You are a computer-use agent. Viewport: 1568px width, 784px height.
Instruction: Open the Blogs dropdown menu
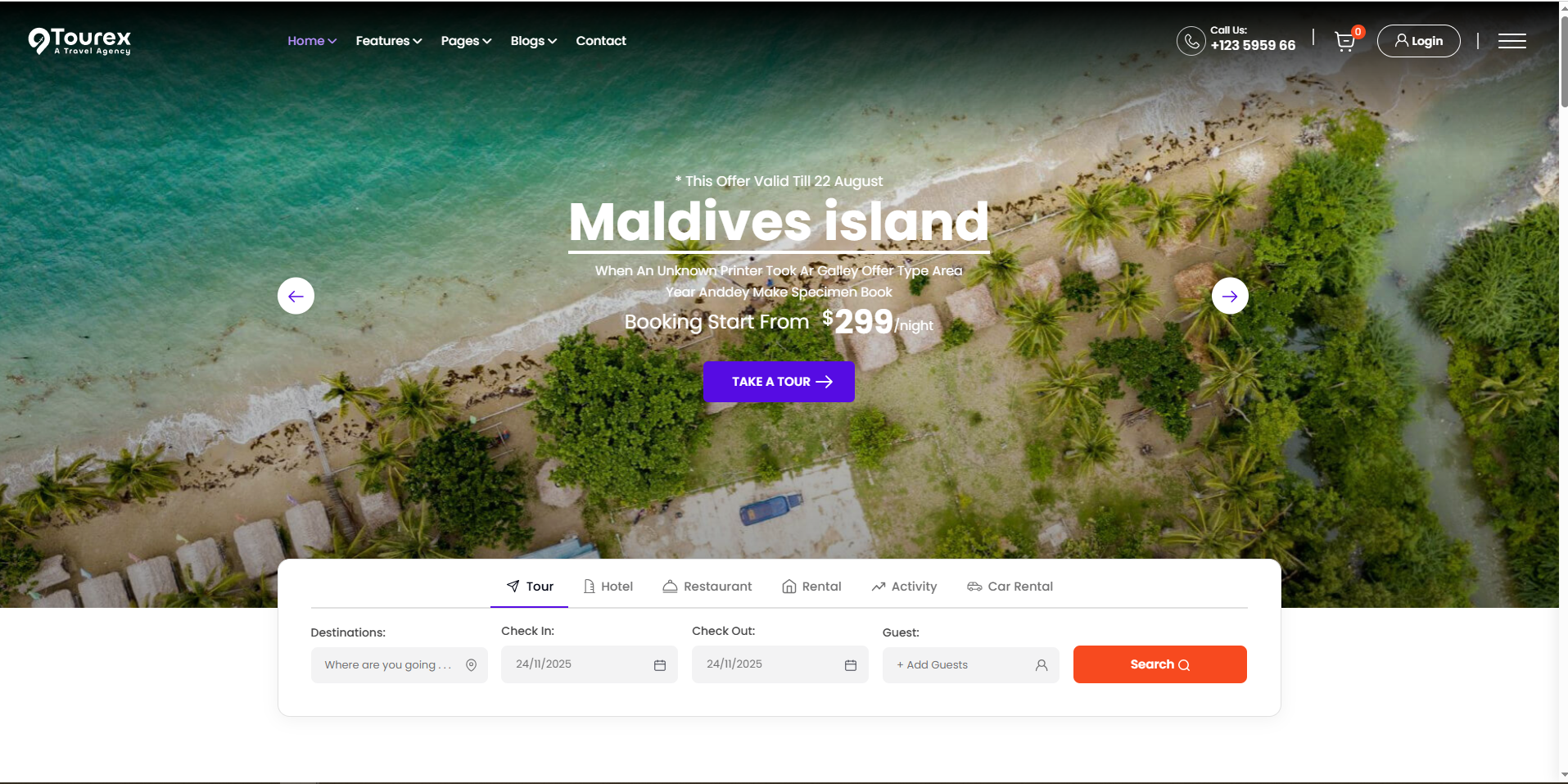tap(534, 41)
